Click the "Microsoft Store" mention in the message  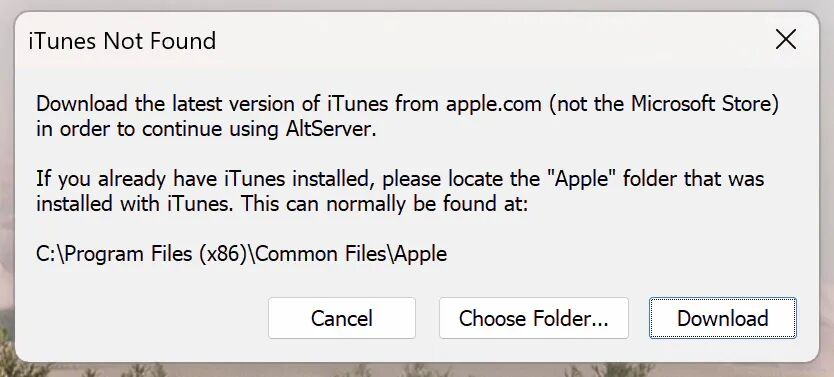coord(701,103)
